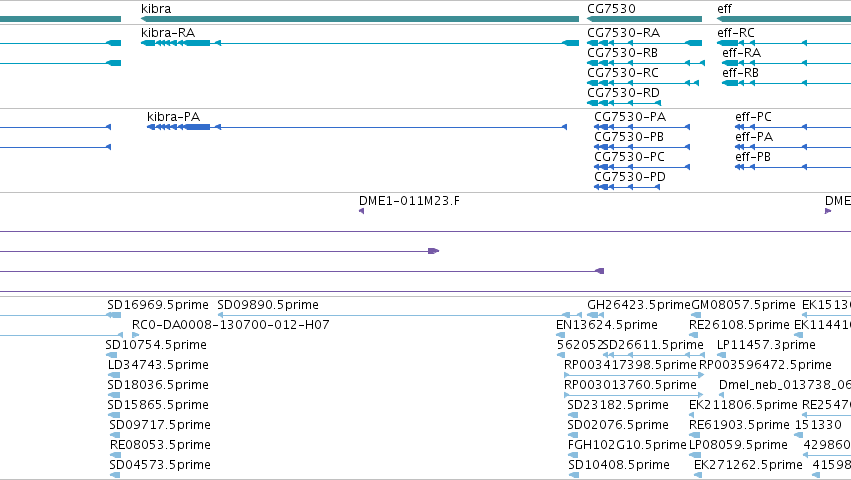Viewport: 851px width, 480px height.
Task: Click EST label GM08057.5prime
Action: 744,305
